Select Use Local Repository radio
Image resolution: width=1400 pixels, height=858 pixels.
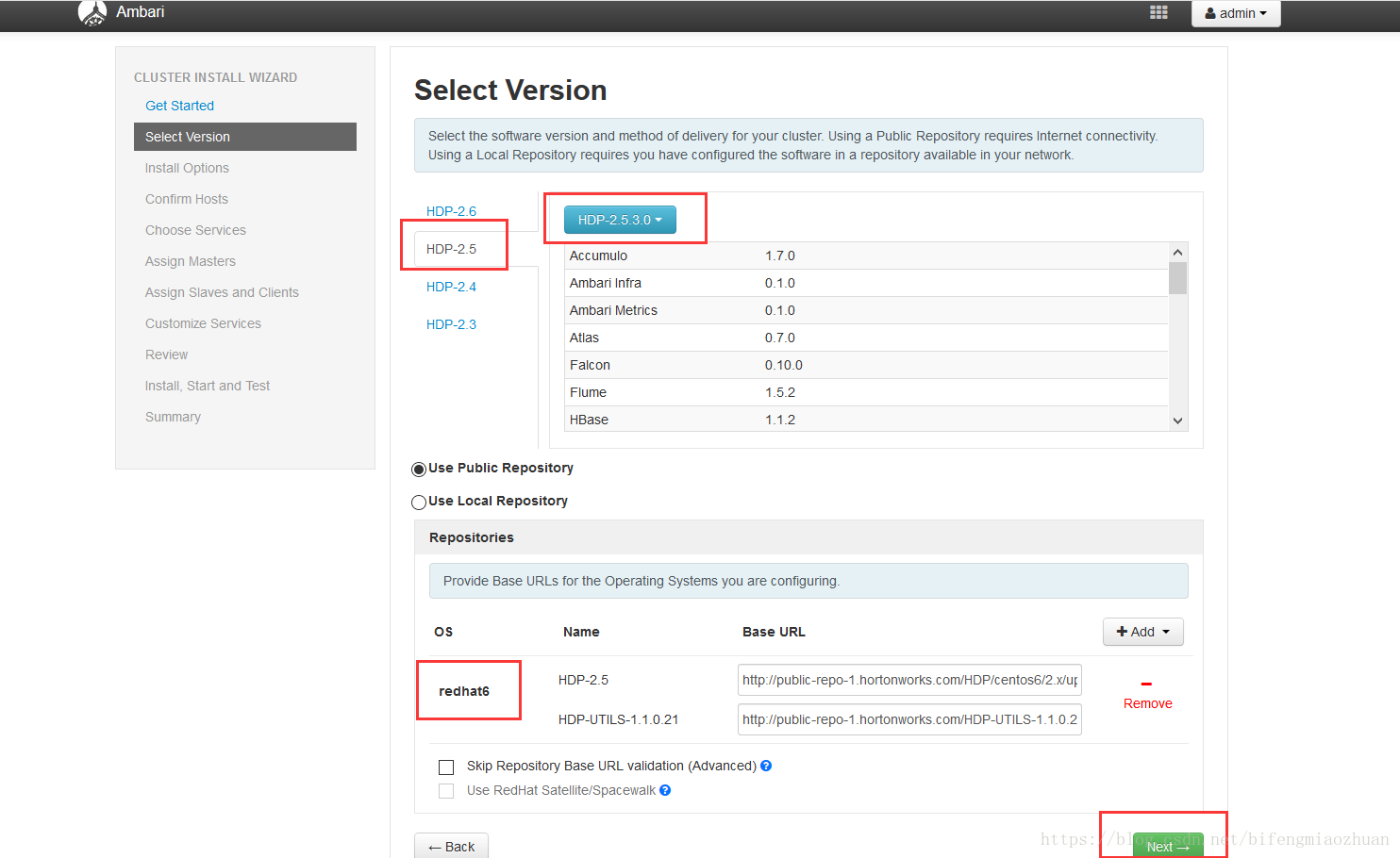[419, 503]
